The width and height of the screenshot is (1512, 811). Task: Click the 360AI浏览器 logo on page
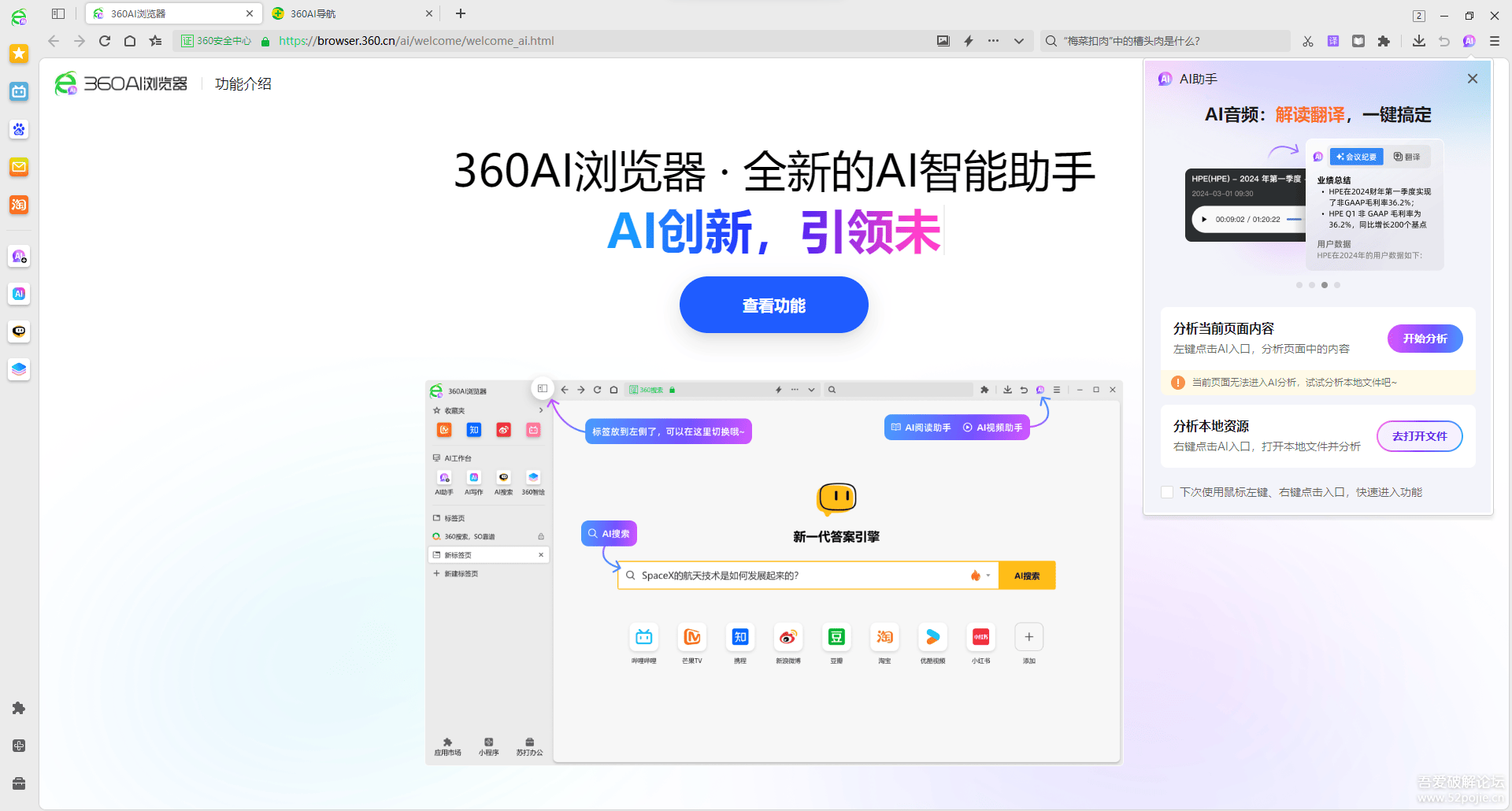(120, 83)
